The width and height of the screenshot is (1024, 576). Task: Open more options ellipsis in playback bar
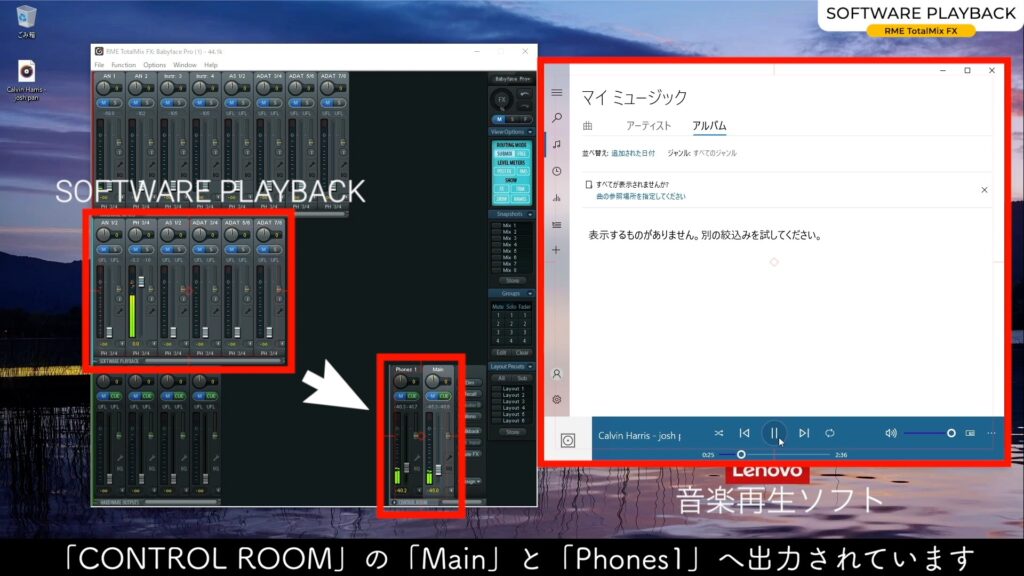coord(991,433)
